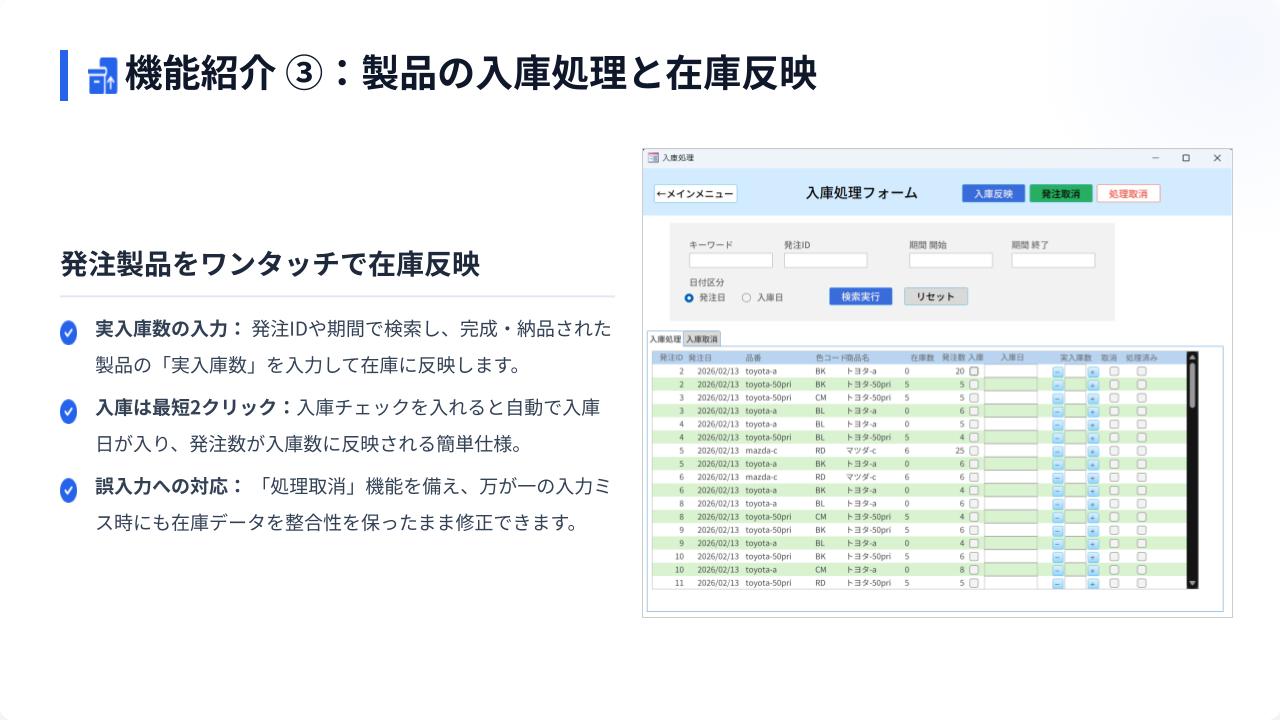
Task: Click the plus button in the first table row
Action: [x=1093, y=371]
